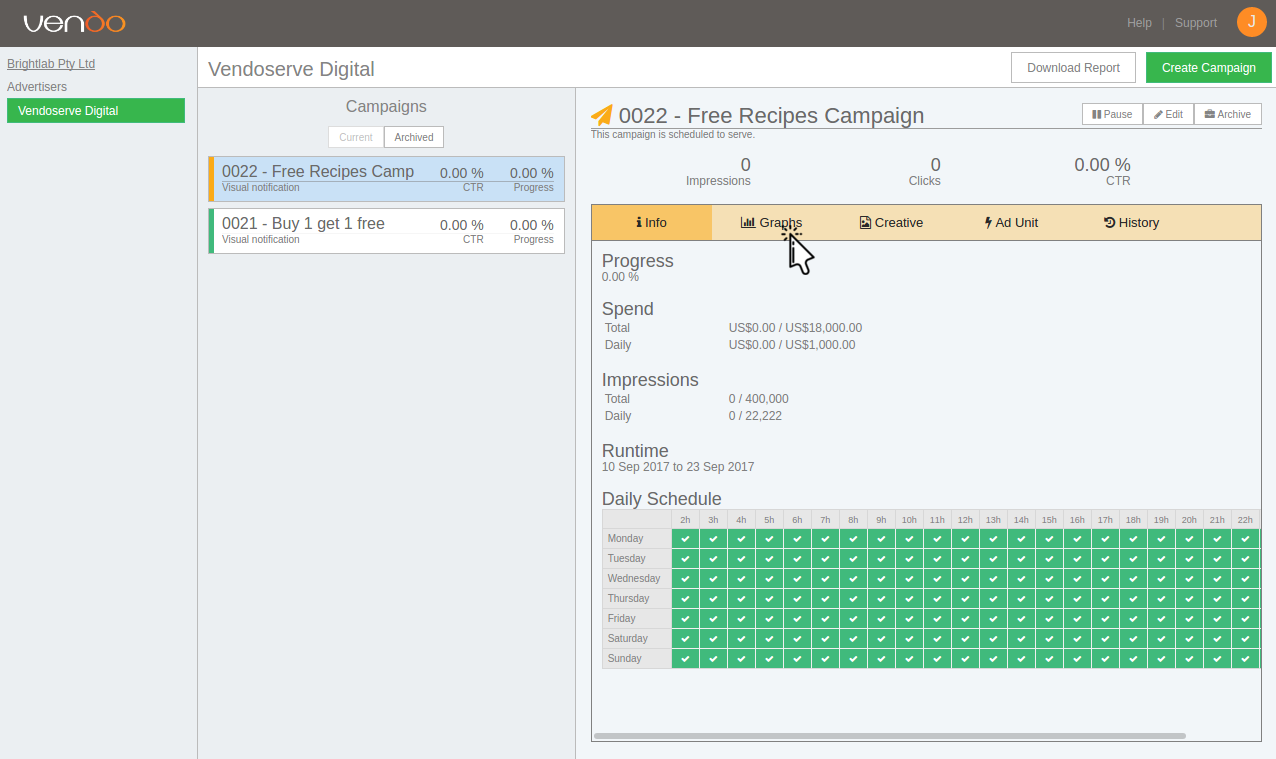The width and height of the screenshot is (1276, 759).
Task: Click the total impressions 0 / 400,000
Action: pyautogui.click(x=759, y=399)
